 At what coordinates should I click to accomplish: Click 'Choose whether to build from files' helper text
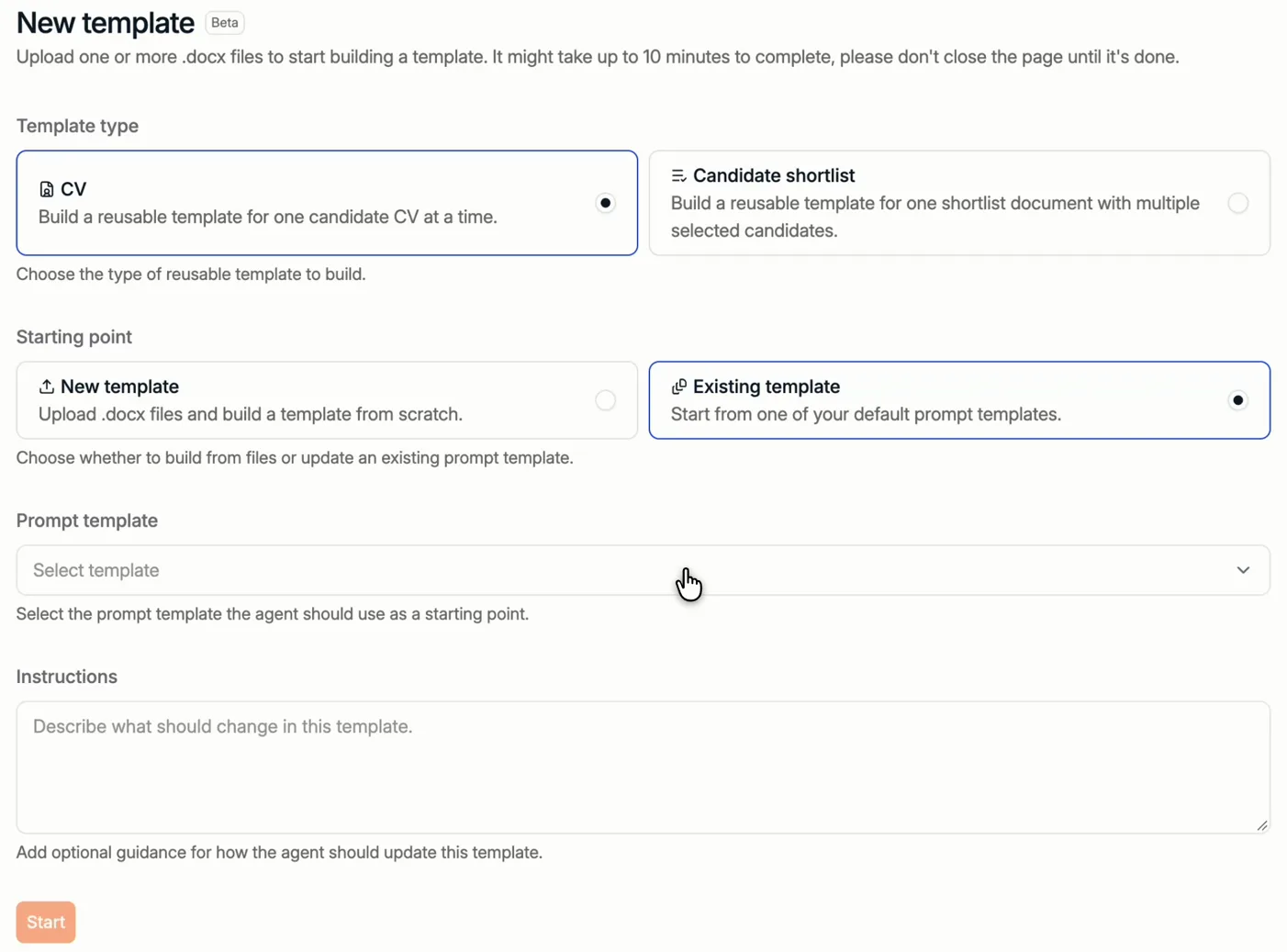(x=295, y=458)
